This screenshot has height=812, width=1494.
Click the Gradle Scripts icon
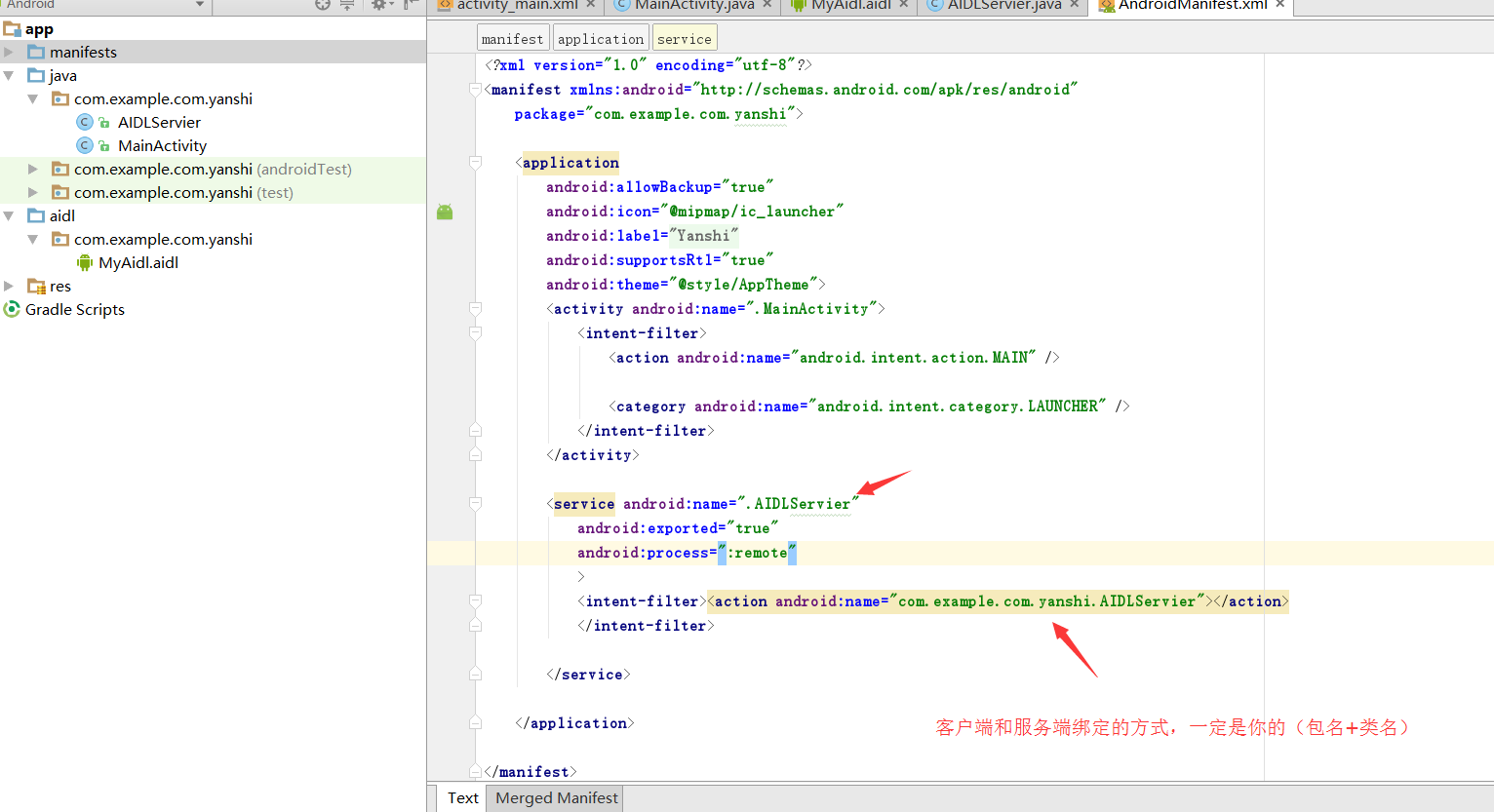pyautogui.click(x=12, y=309)
